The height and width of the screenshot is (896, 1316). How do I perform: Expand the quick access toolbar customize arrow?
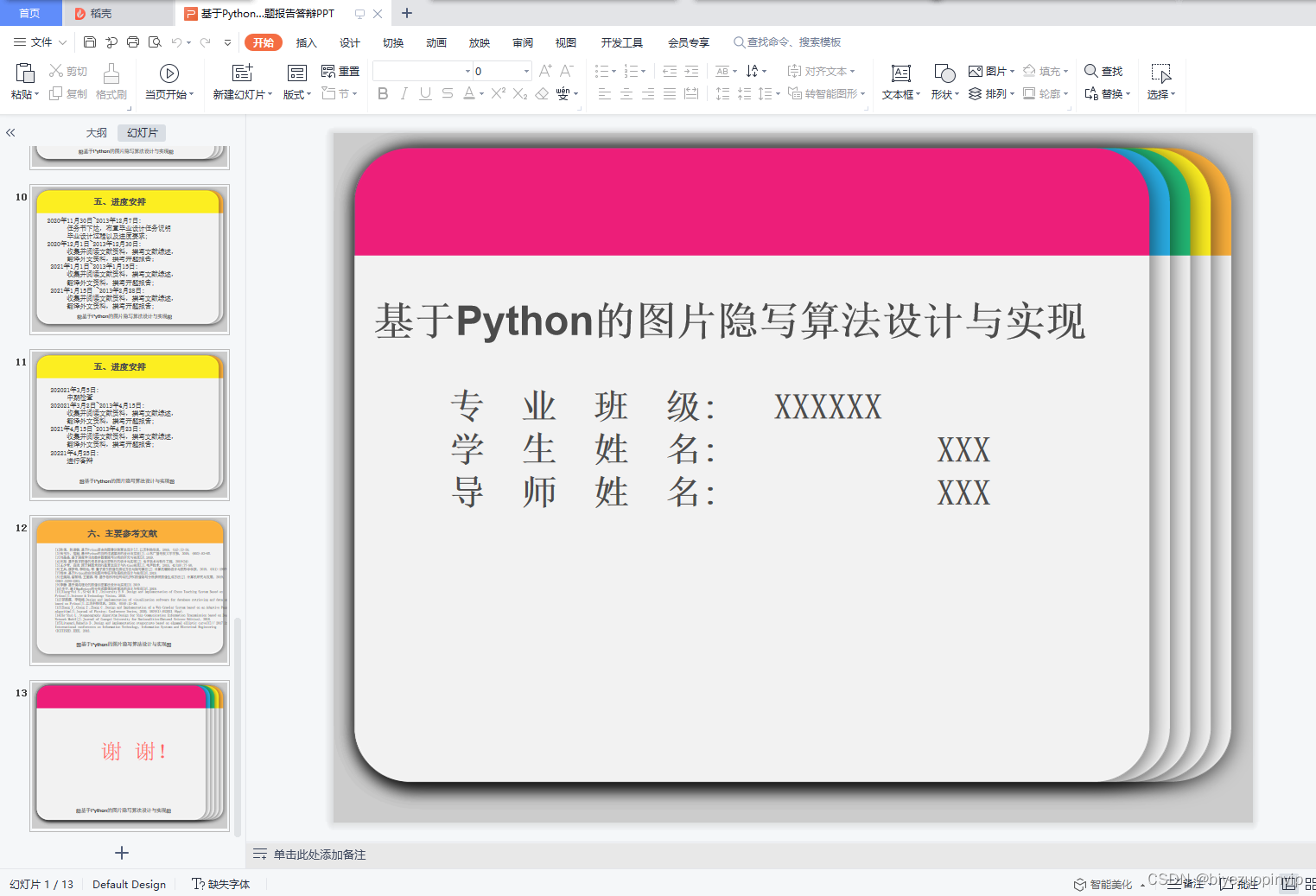click(227, 41)
